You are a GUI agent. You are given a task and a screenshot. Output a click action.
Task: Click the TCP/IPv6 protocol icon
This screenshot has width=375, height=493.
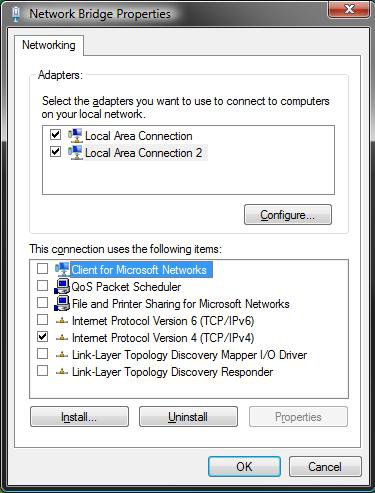(62, 321)
